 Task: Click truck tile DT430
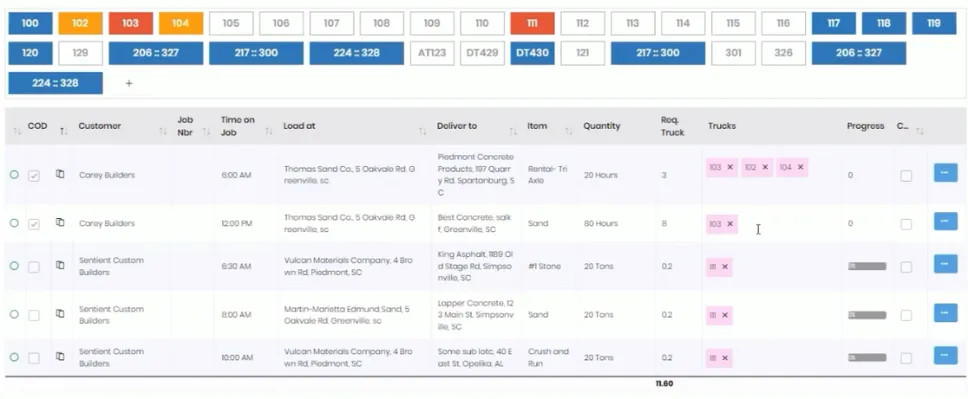pyautogui.click(x=532, y=53)
